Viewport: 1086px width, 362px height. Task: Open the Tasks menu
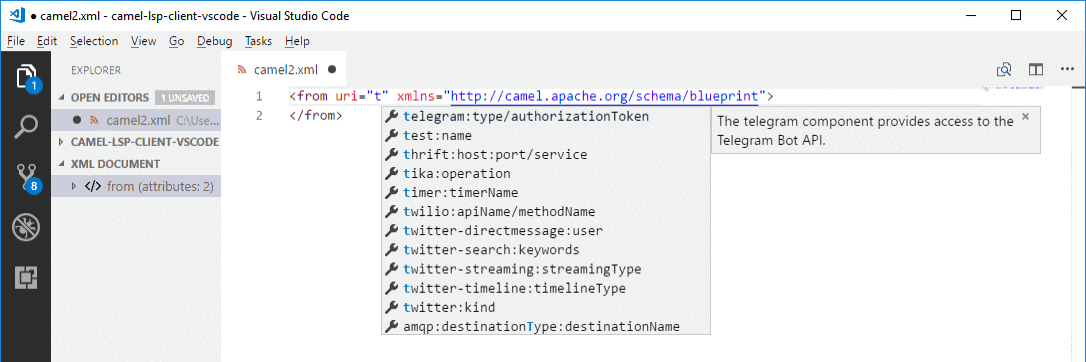tap(258, 41)
